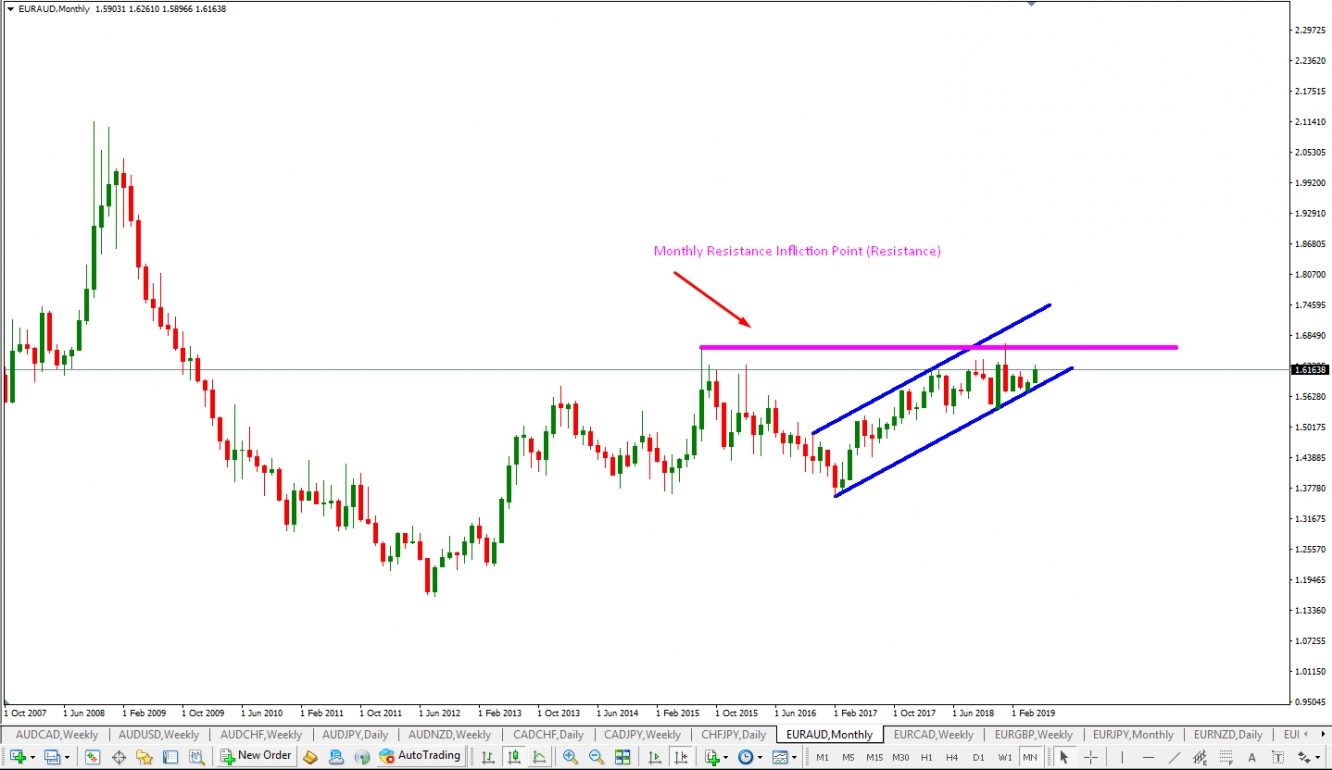Viewport: 1332px width, 770px height.
Task: Zoom in on the chart with the magnifier plus
Action: [570, 757]
